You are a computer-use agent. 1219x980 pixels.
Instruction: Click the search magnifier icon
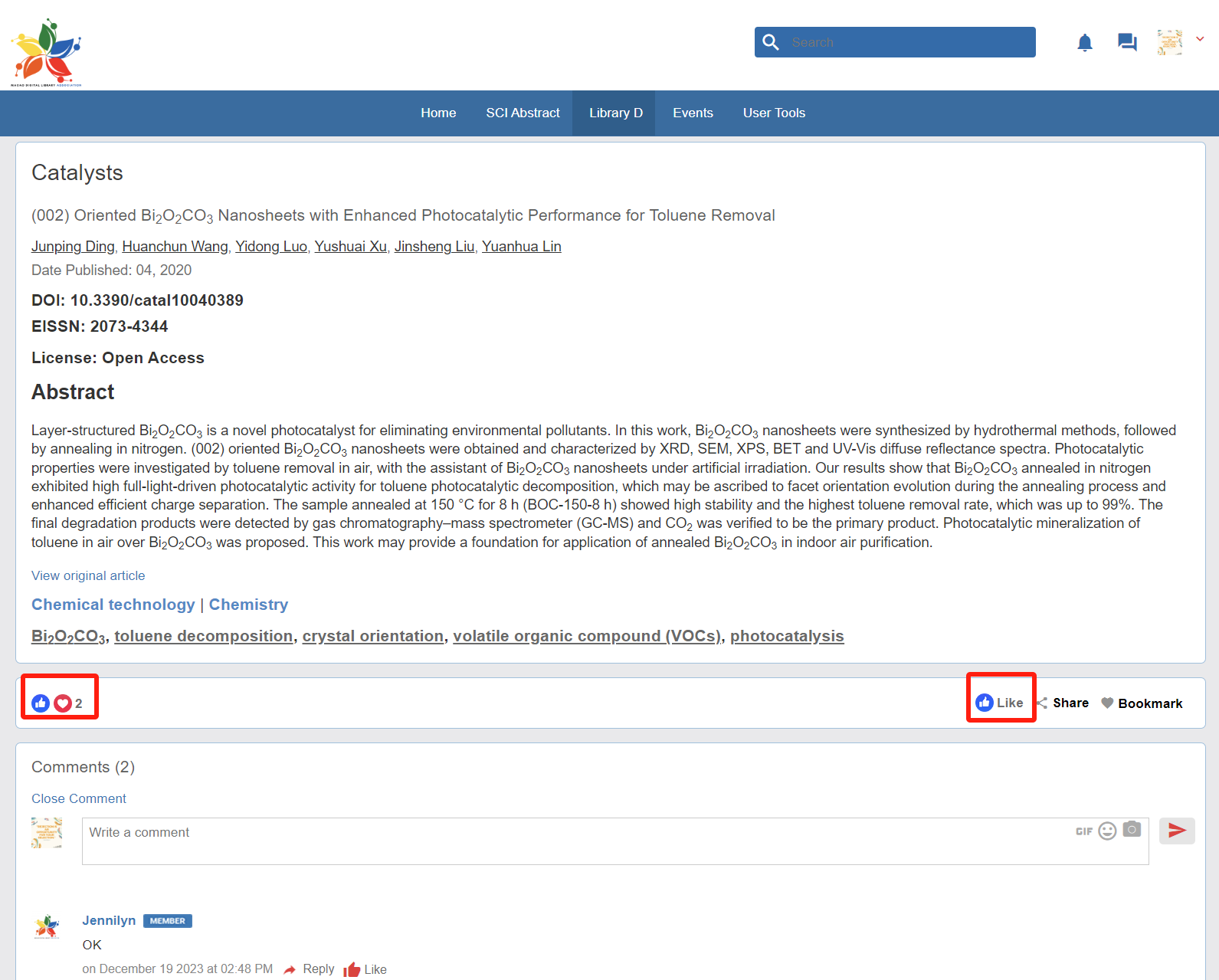tap(771, 42)
